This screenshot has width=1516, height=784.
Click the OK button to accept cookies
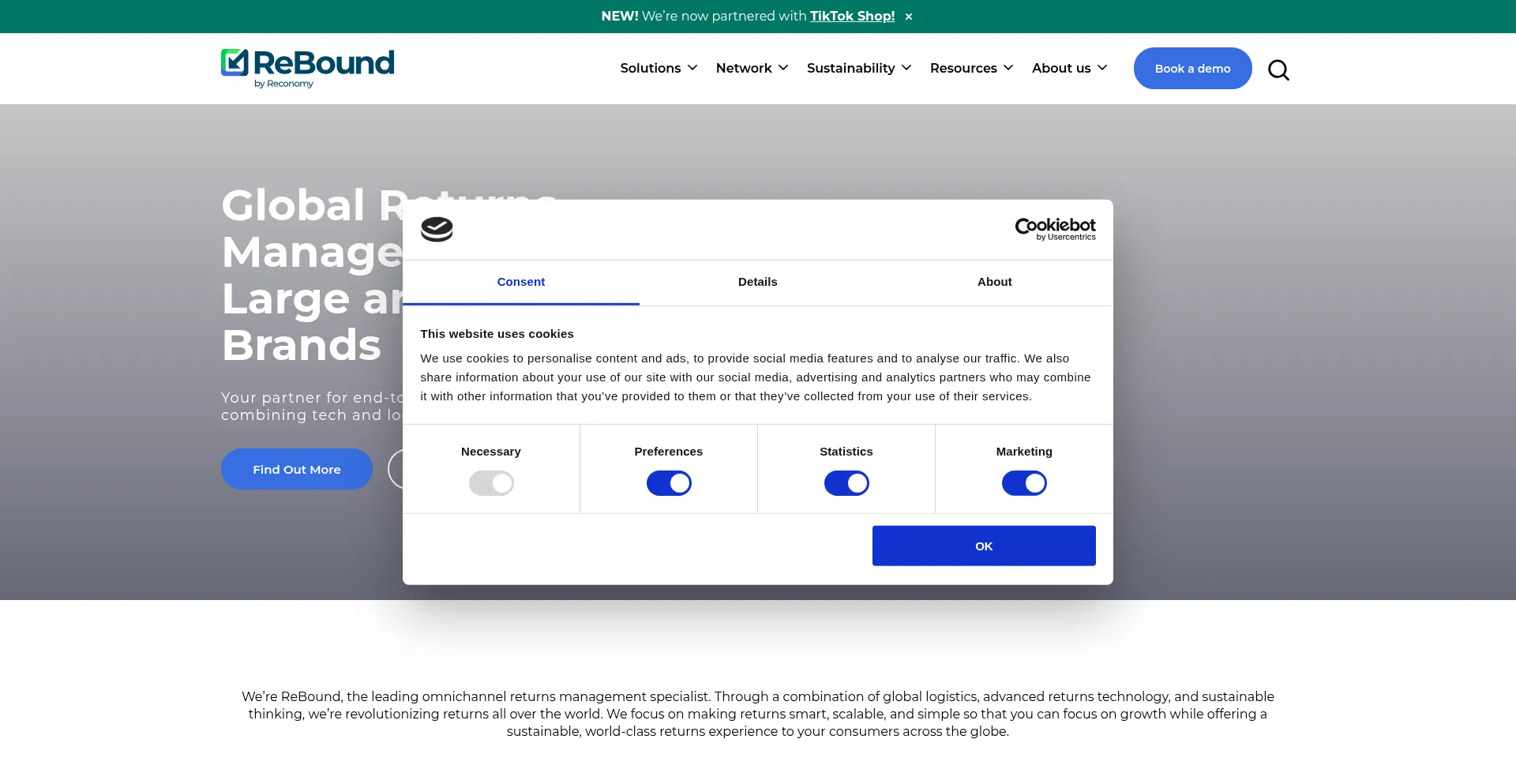click(984, 546)
